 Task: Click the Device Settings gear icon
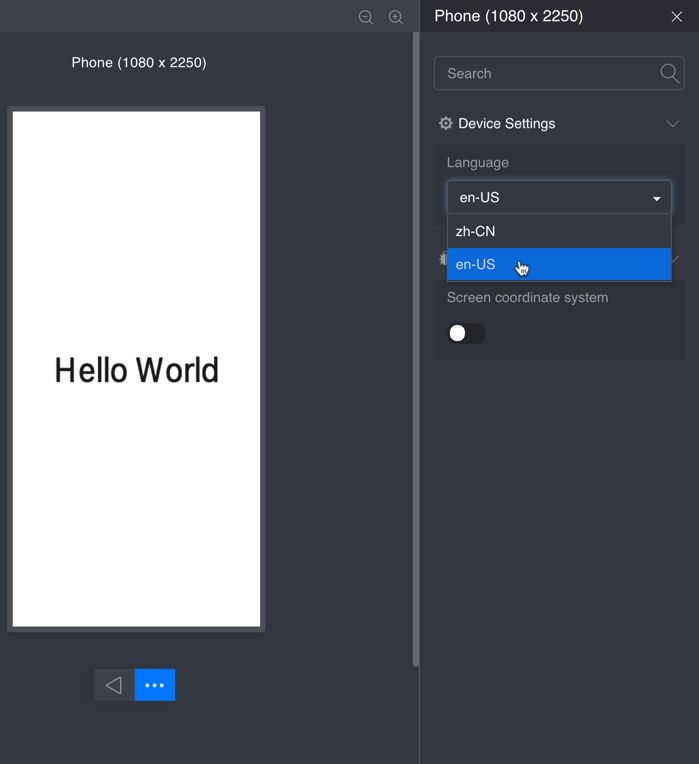click(x=446, y=123)
